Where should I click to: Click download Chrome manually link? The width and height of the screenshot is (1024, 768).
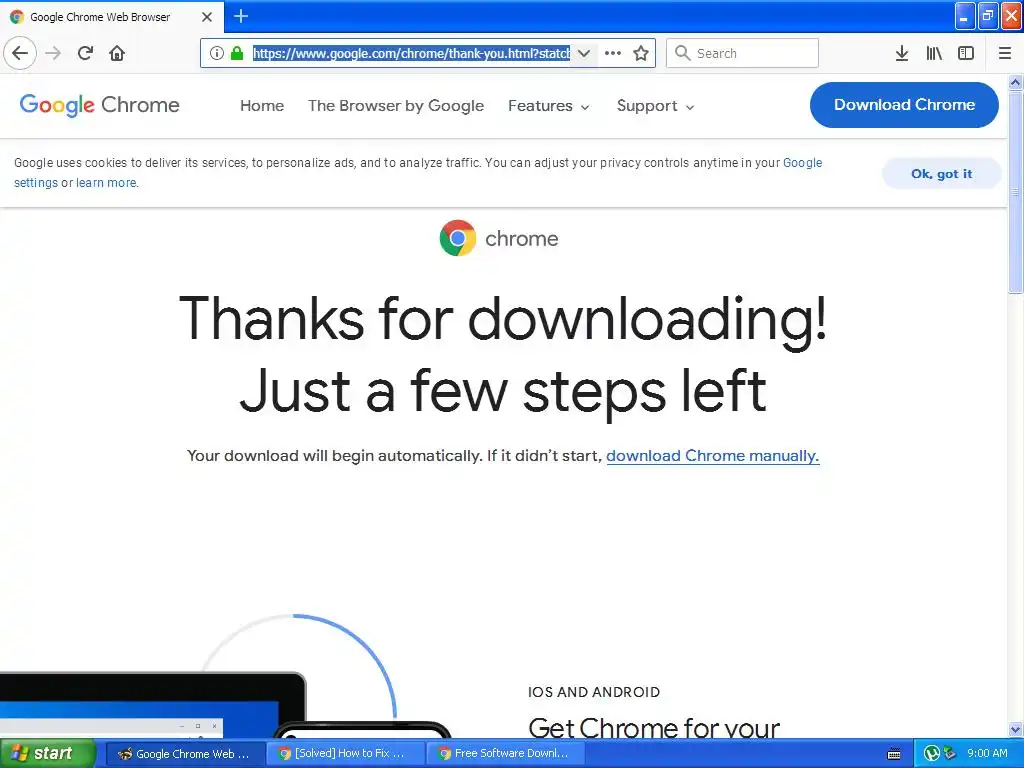[712, 456]
